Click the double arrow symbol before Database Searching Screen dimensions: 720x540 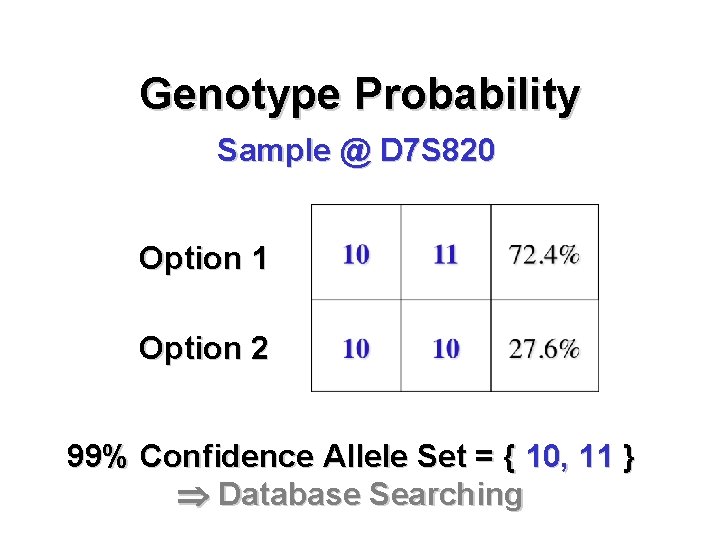point(193,495)
